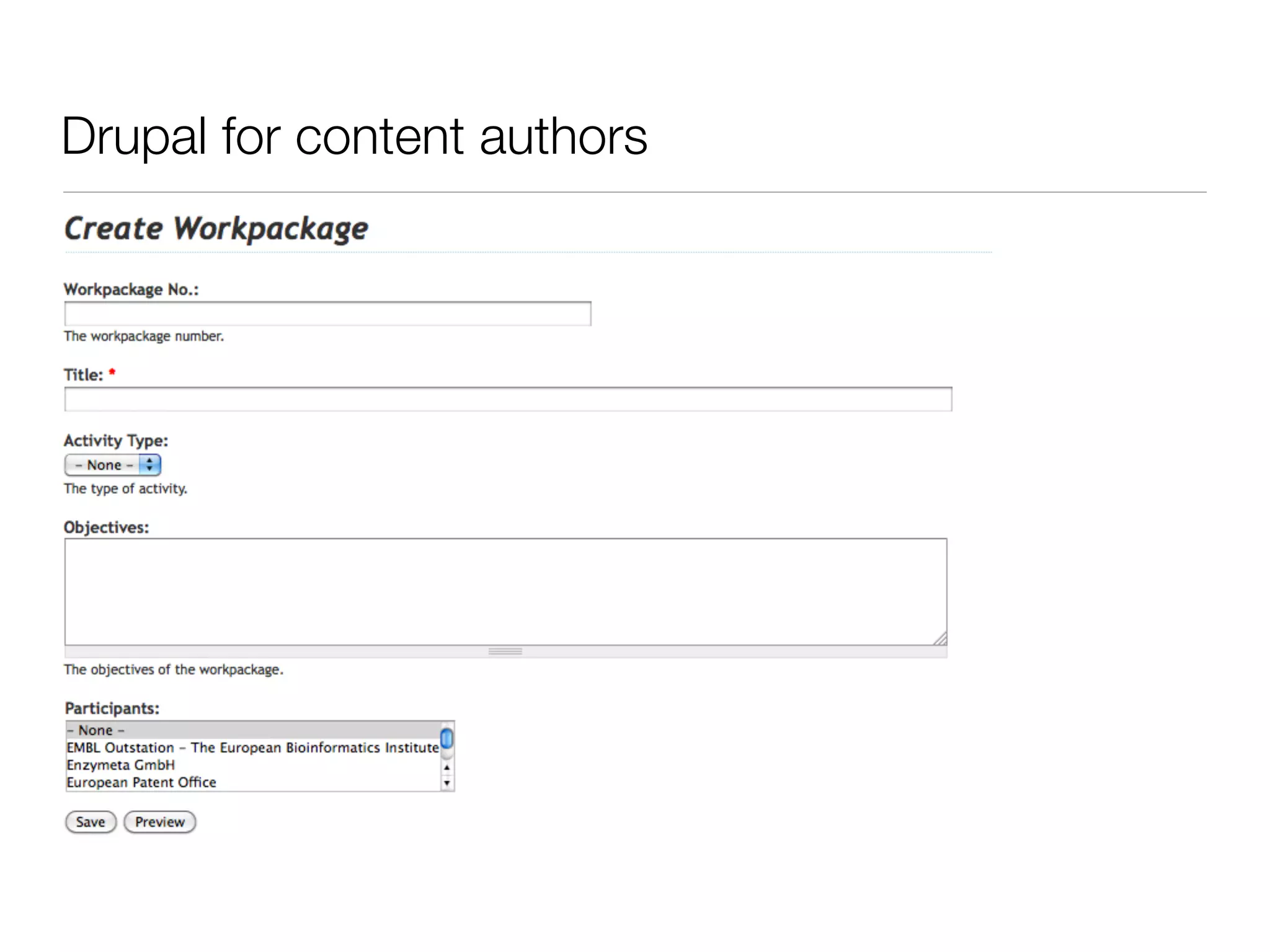The width and height of the screenshot is (1270, 952).
Task: Grab the Objectives textarea resize grippie bar
Action: (x=505, y=651)
